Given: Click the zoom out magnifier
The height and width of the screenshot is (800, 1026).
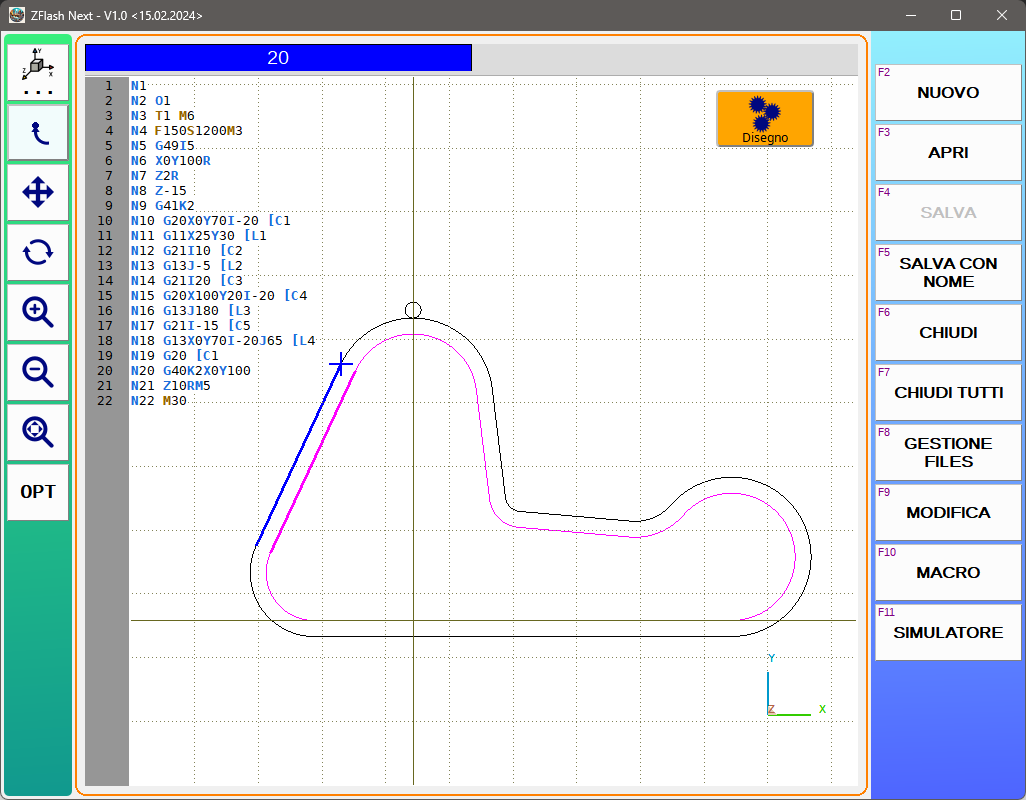Looking at the screenshot, I should tap(38, 372).
